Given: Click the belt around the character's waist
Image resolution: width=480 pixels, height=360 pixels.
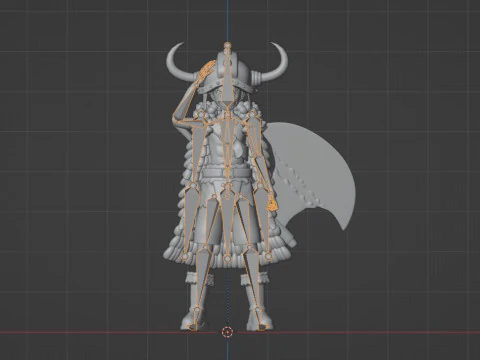Looking at the screenshot, I should (x=226, y=173).
